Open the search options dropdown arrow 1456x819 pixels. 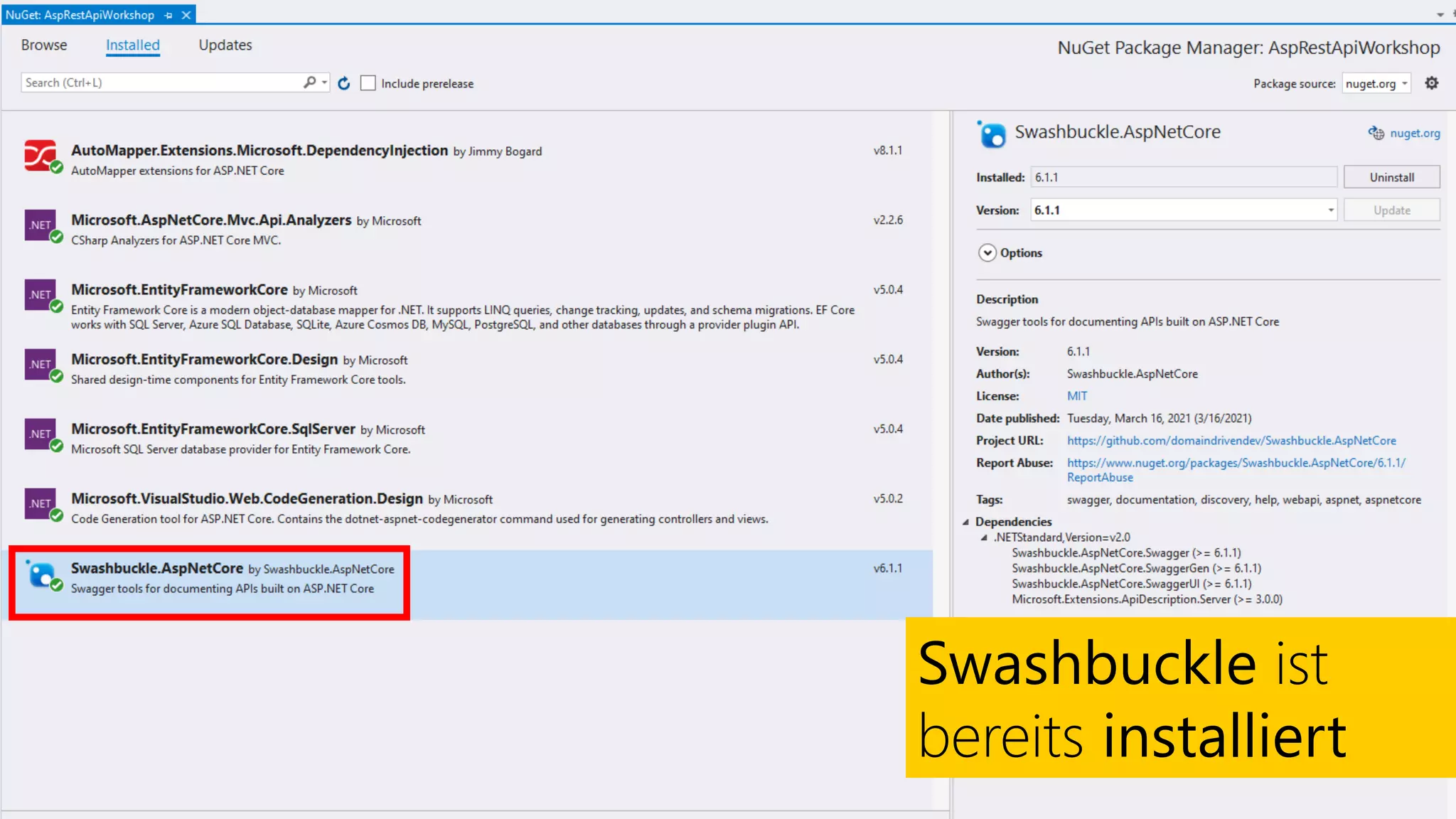click(x=324, y=82)
